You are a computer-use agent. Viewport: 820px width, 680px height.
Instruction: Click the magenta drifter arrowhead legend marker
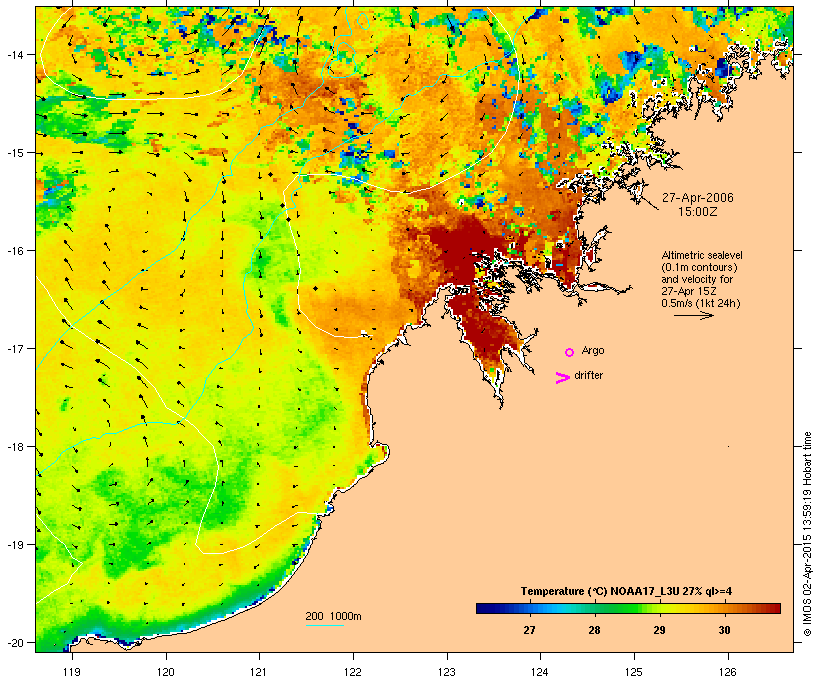point(562,378)
